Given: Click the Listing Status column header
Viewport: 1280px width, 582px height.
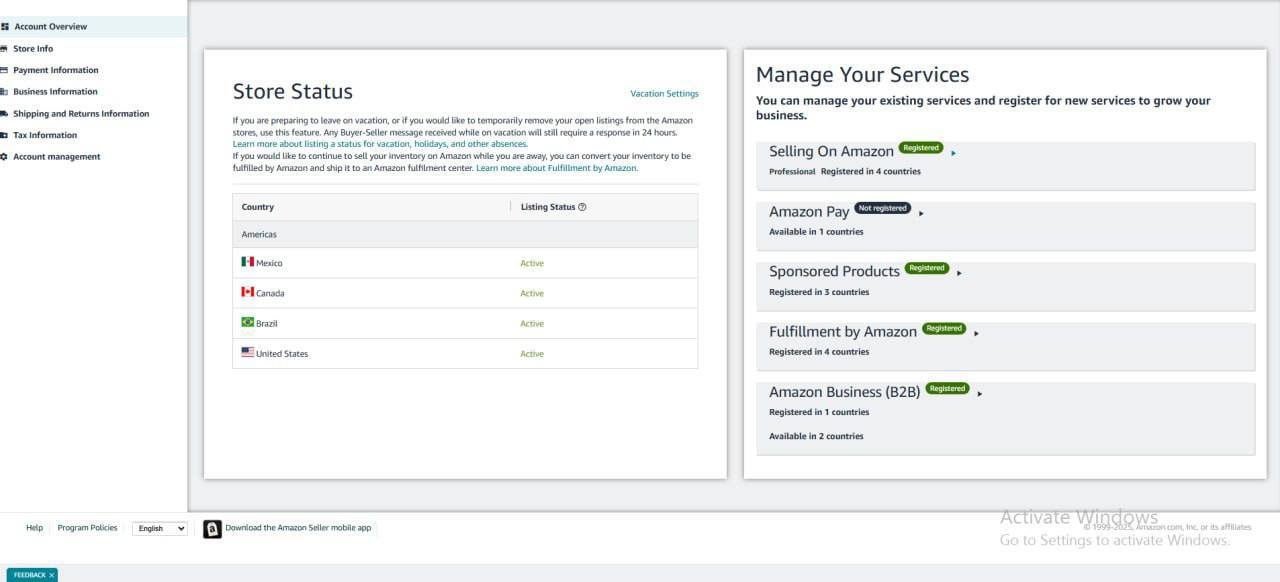Looking at the screenshot, I should [x=548, y=207].
